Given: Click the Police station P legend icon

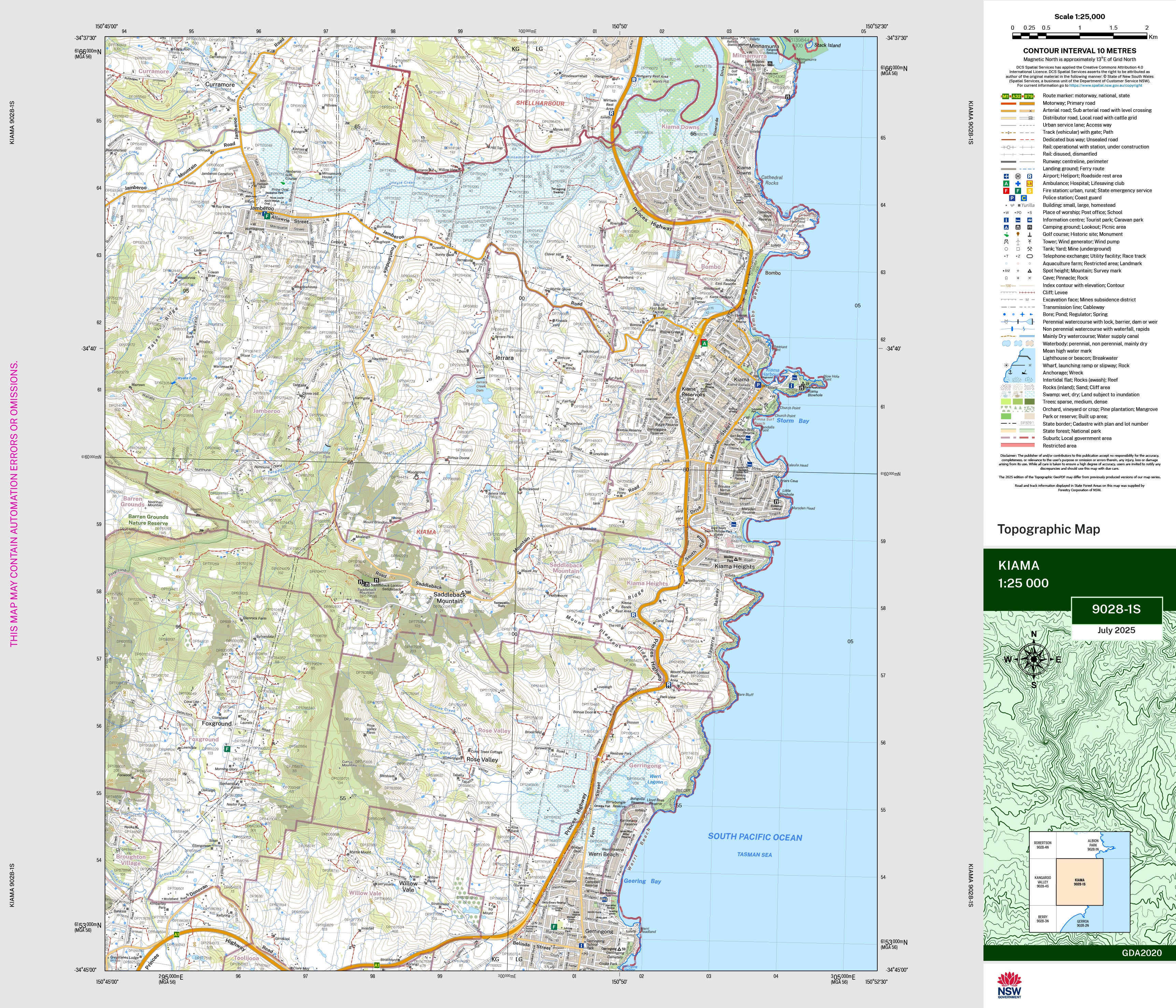Looking at the screenshot, I should tap(1012, 198).
